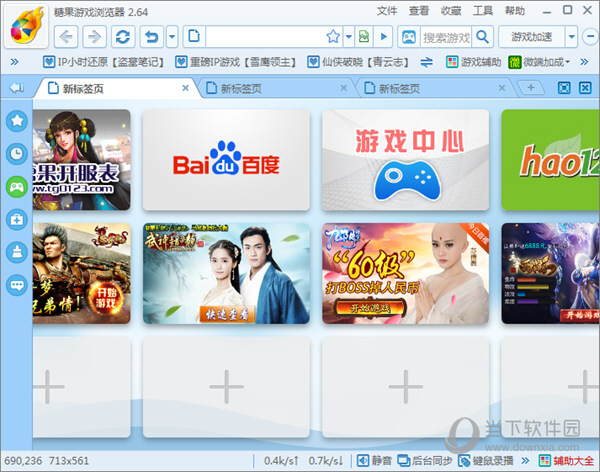Click the close-all-tabs X icon in tab bar
The width and height of the screenshot is (600, 472).
click(585, 88)
